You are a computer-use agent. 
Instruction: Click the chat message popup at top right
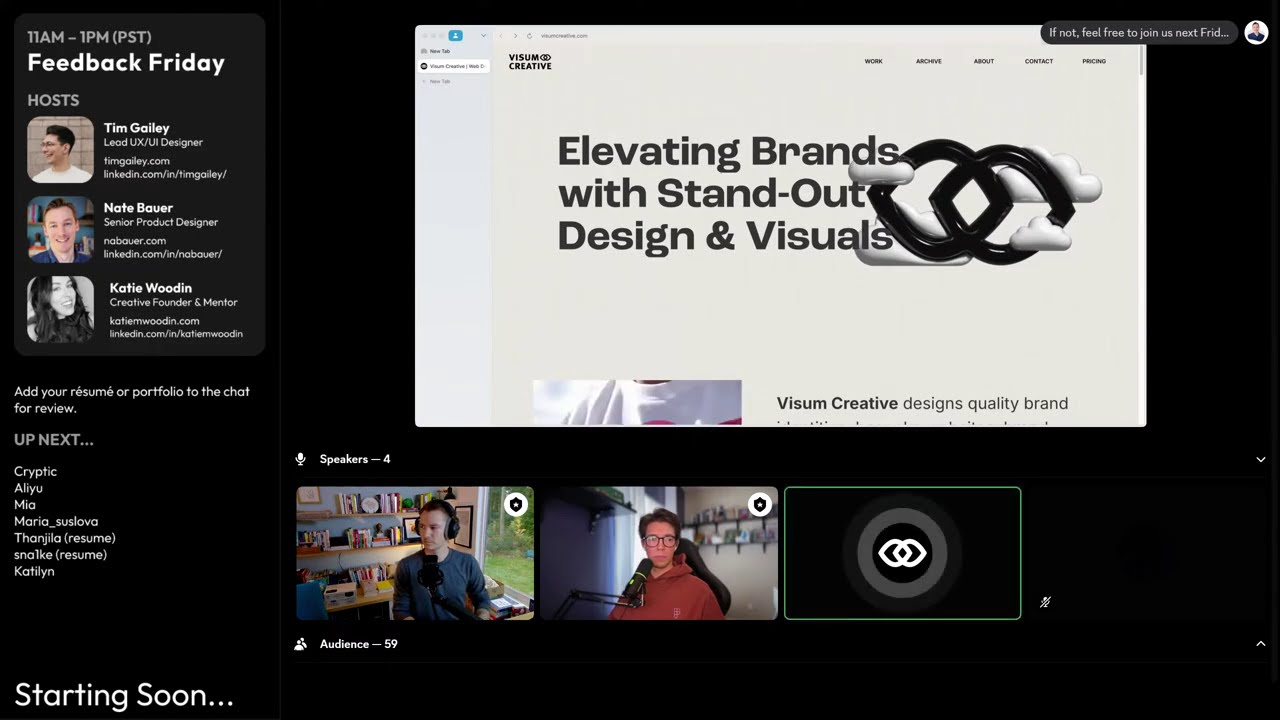(x=1139, y=33)
